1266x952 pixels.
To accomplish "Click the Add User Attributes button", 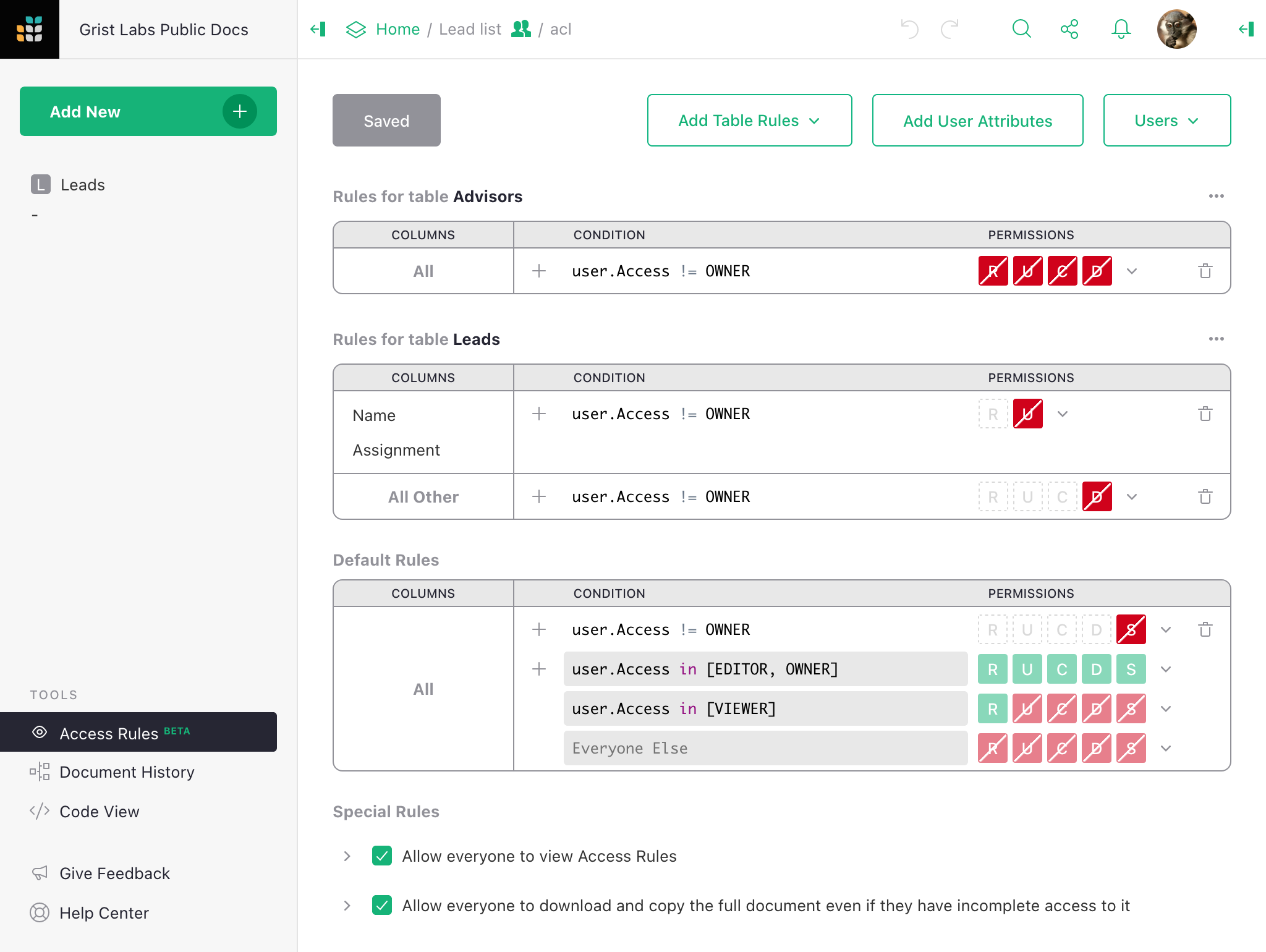I will click(977, 121).
